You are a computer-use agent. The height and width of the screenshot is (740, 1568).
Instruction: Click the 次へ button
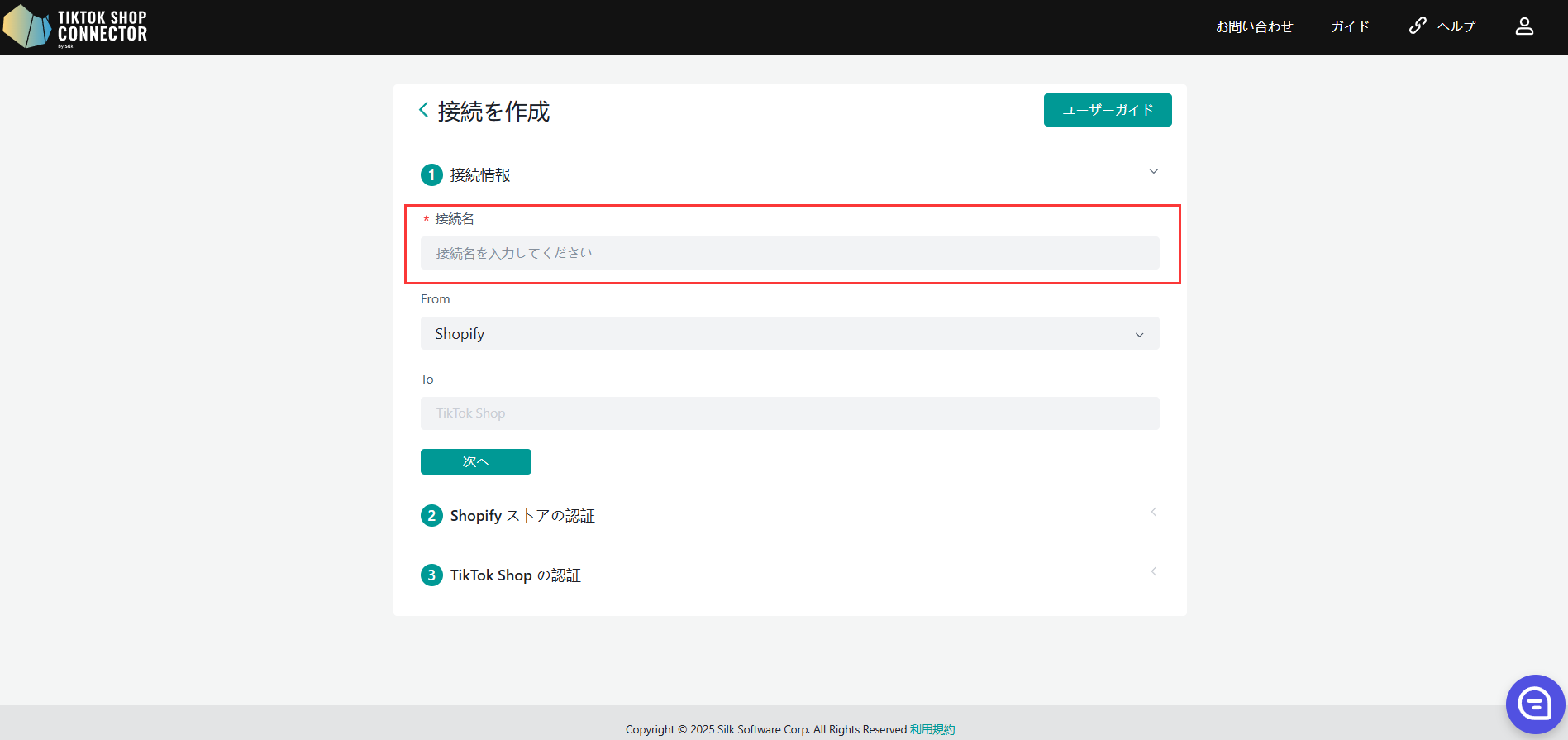point(476,461)
